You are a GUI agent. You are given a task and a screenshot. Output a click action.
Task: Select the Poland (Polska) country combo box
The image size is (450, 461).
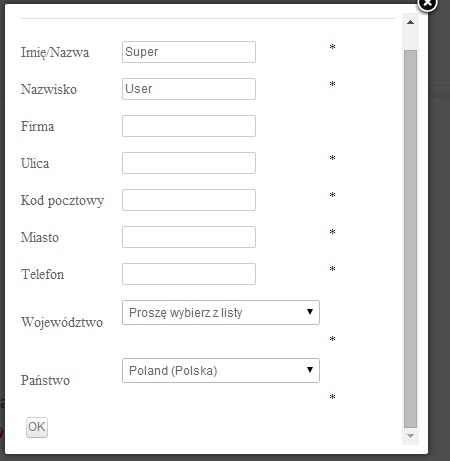click(x=221, y=370)
